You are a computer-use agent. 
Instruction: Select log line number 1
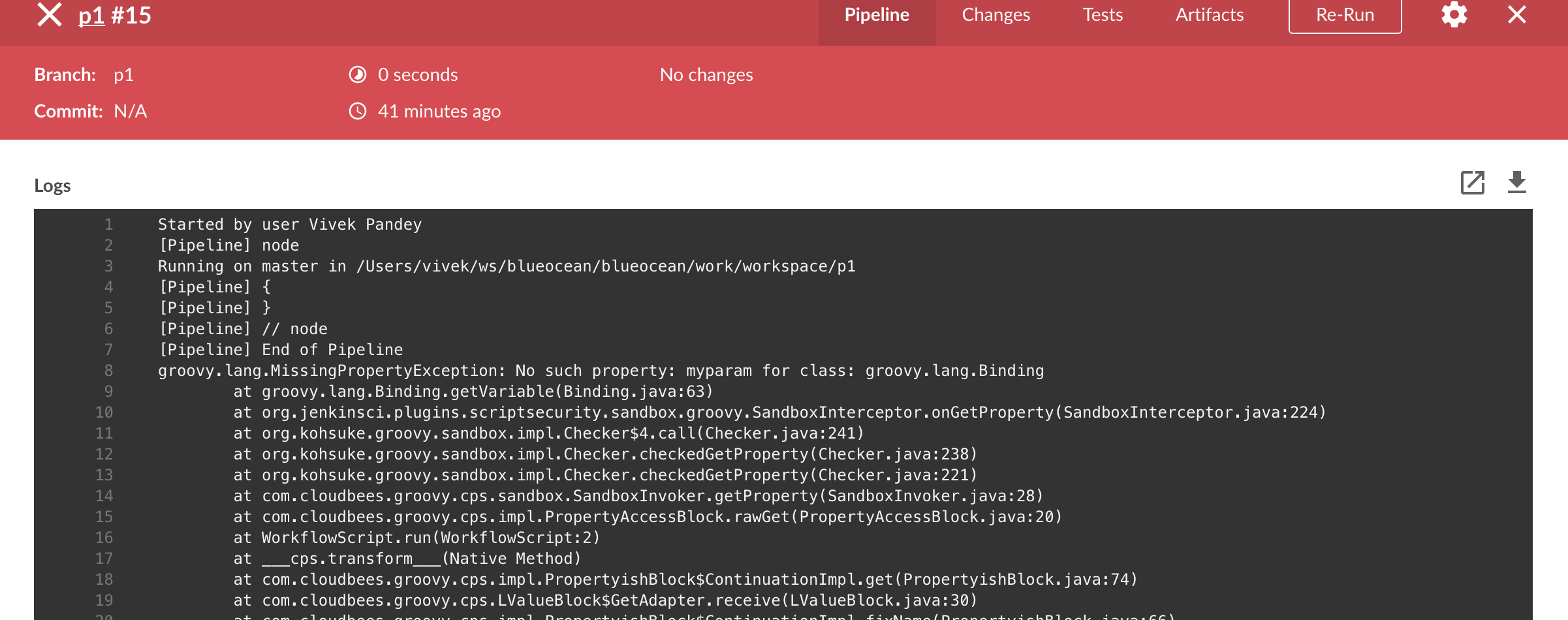(108, 225)
